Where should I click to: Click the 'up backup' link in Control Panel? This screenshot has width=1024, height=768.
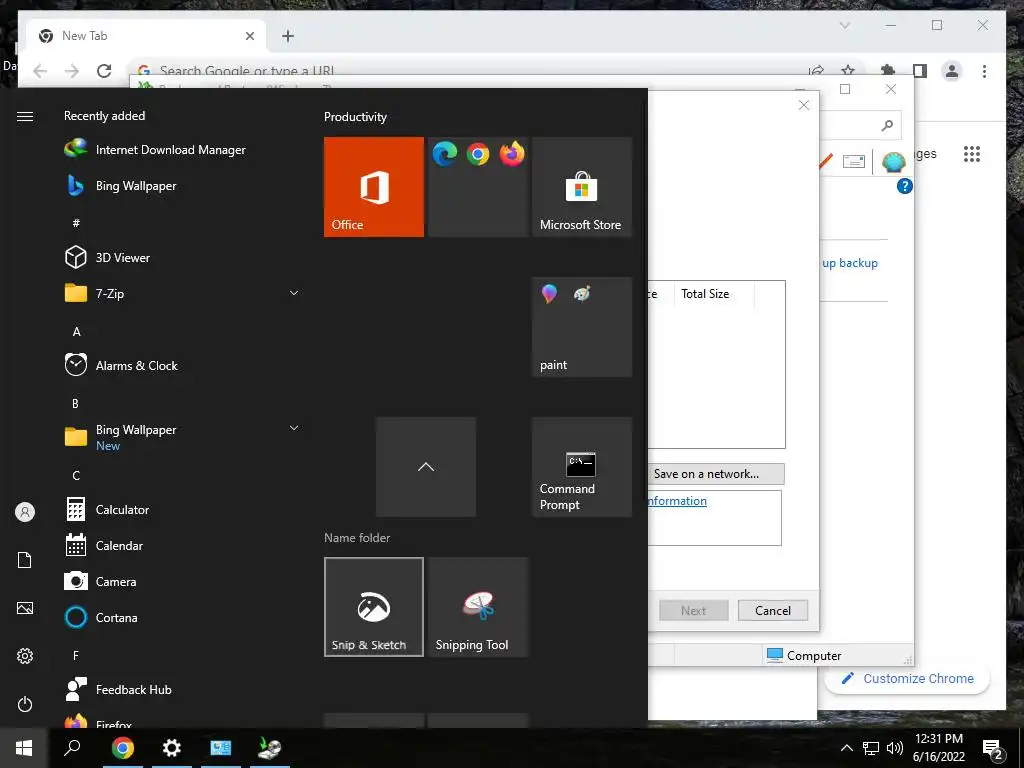[850, 263]
